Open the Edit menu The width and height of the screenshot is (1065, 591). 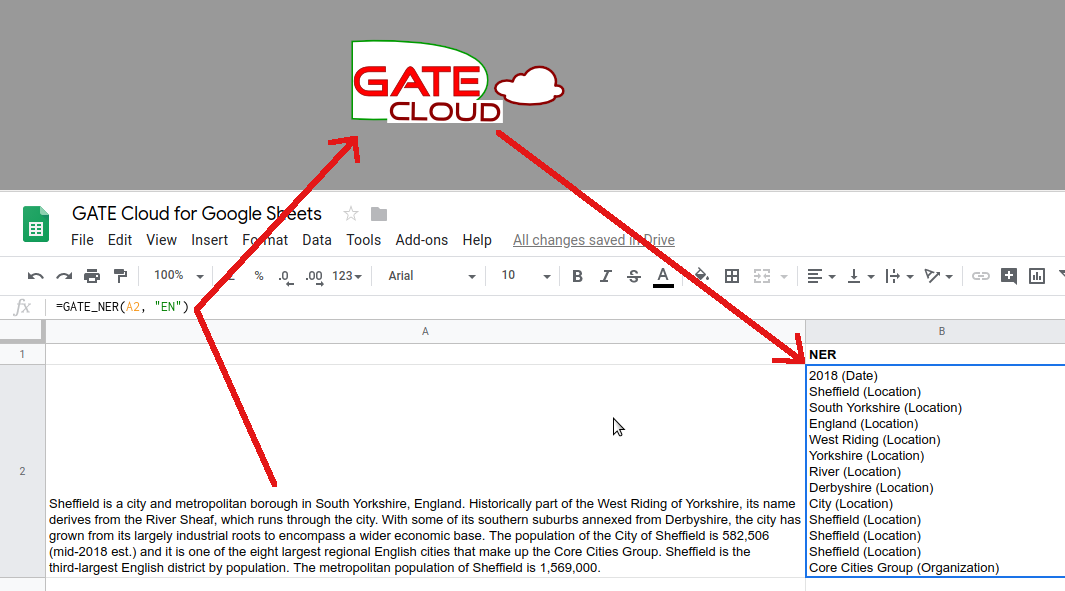120,240
